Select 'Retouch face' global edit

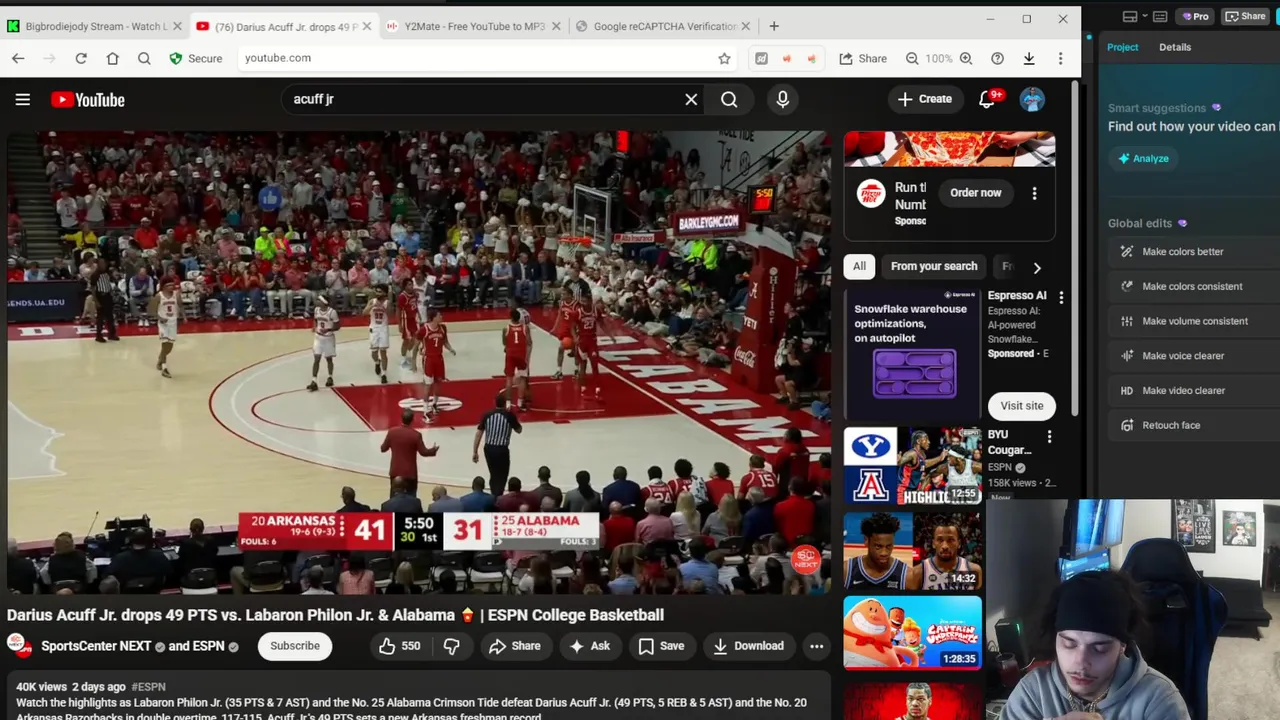click(x=1195, y=425)
